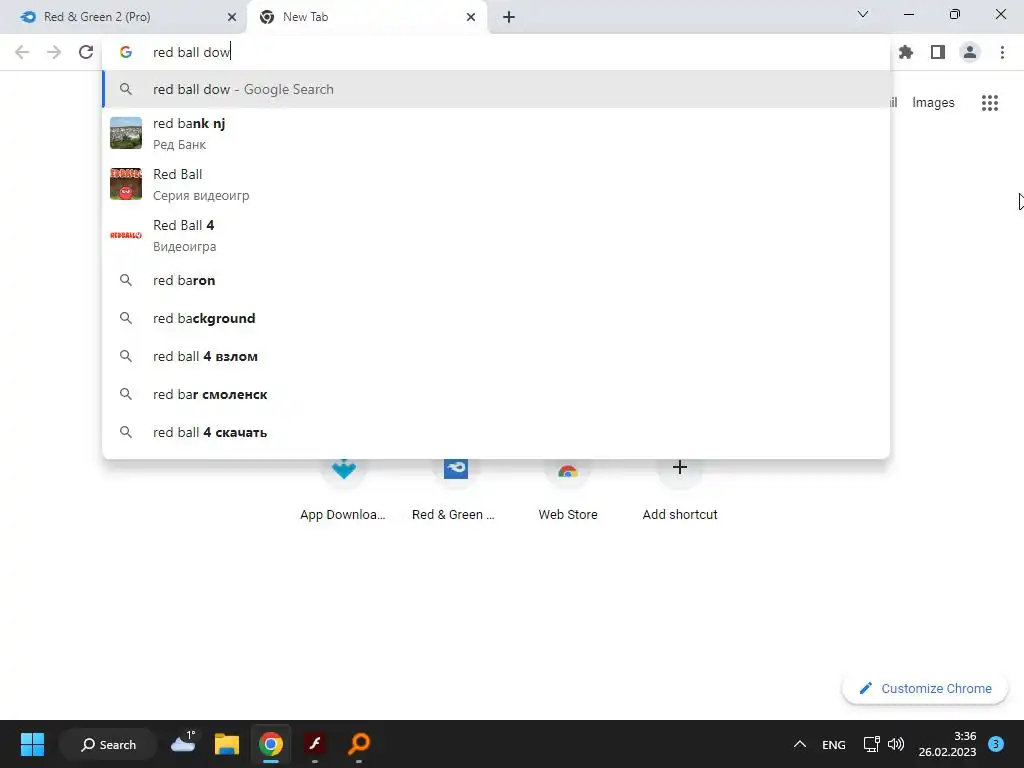Open File Explorer from the taskbar
The height and width of the screenshot is (768, 1024).
pyautogui.click(x=227, y=744)
